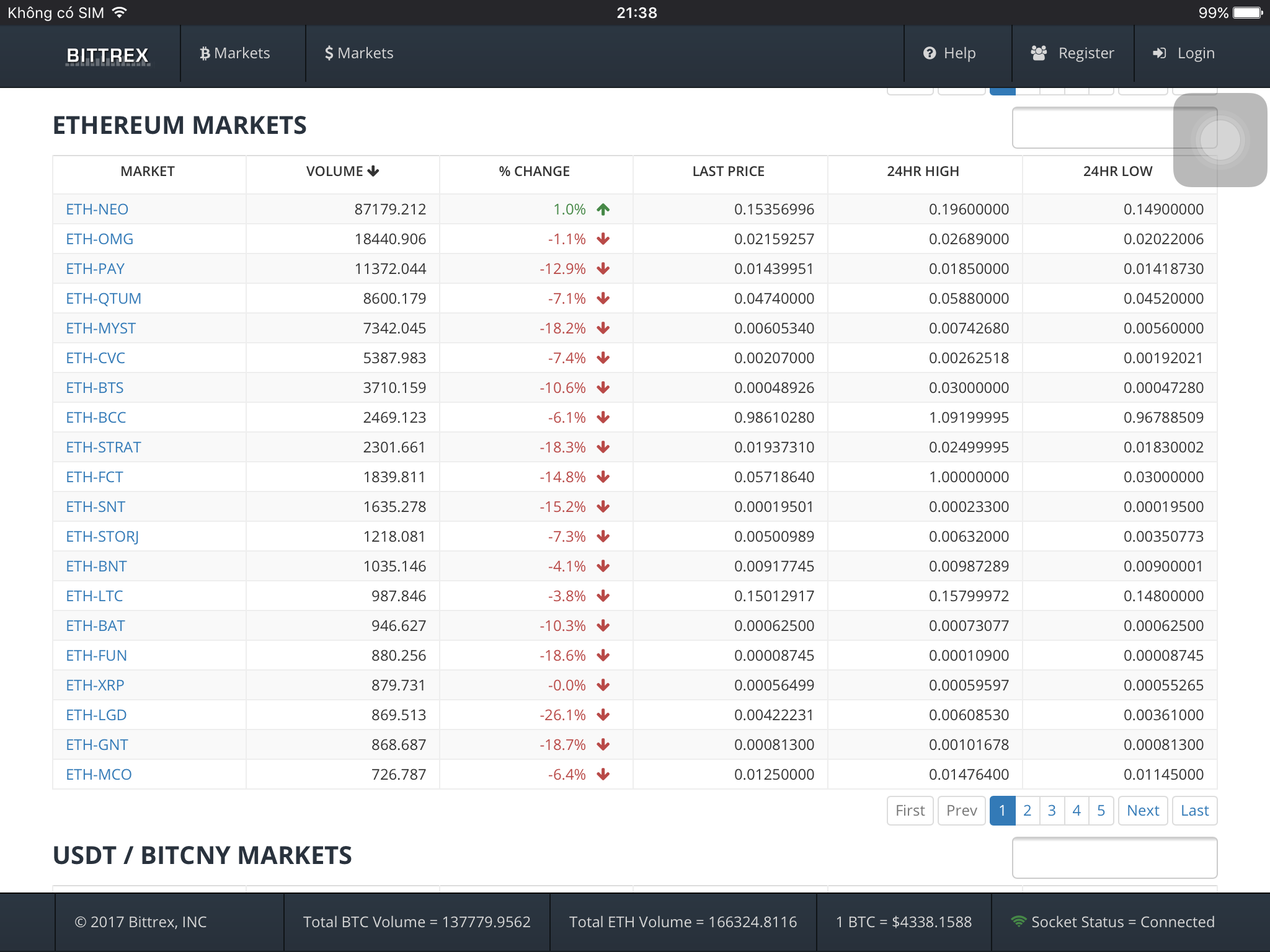
Task: Click the Register users icon
Action: [x=1039, y=53]
